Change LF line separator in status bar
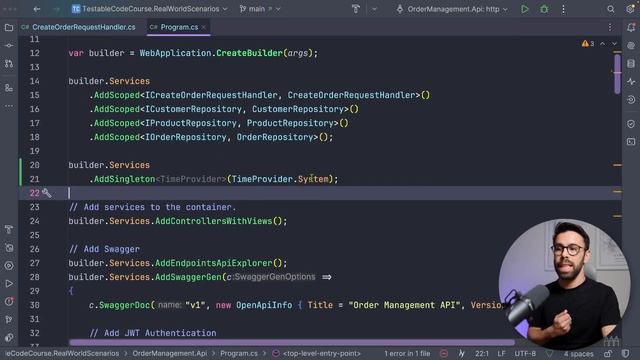The image size is (640, 360). coord(501,353)
